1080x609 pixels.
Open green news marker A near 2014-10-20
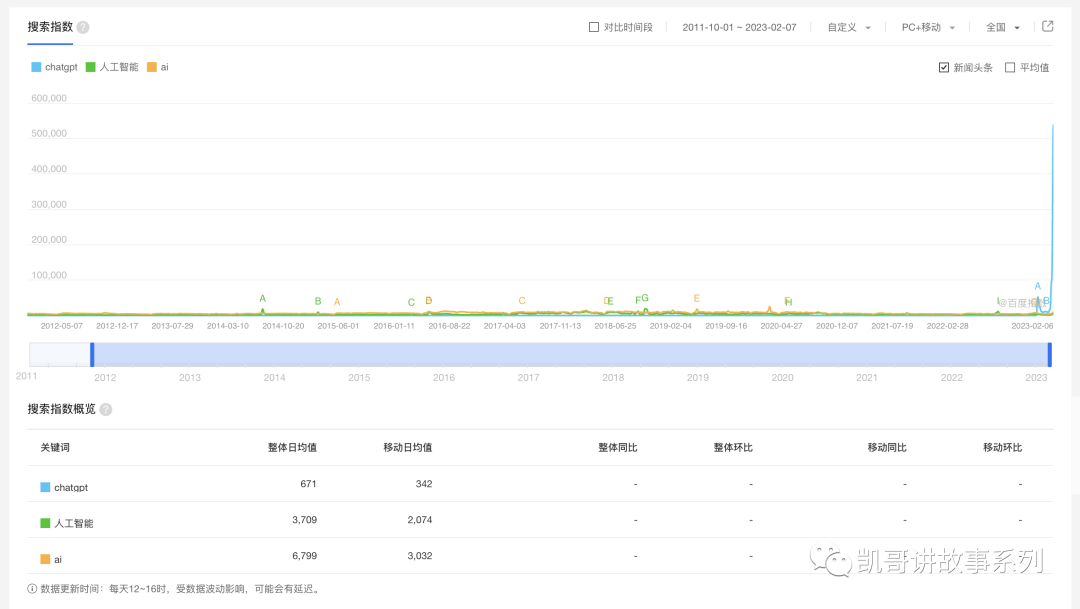(x=262, y=298)
